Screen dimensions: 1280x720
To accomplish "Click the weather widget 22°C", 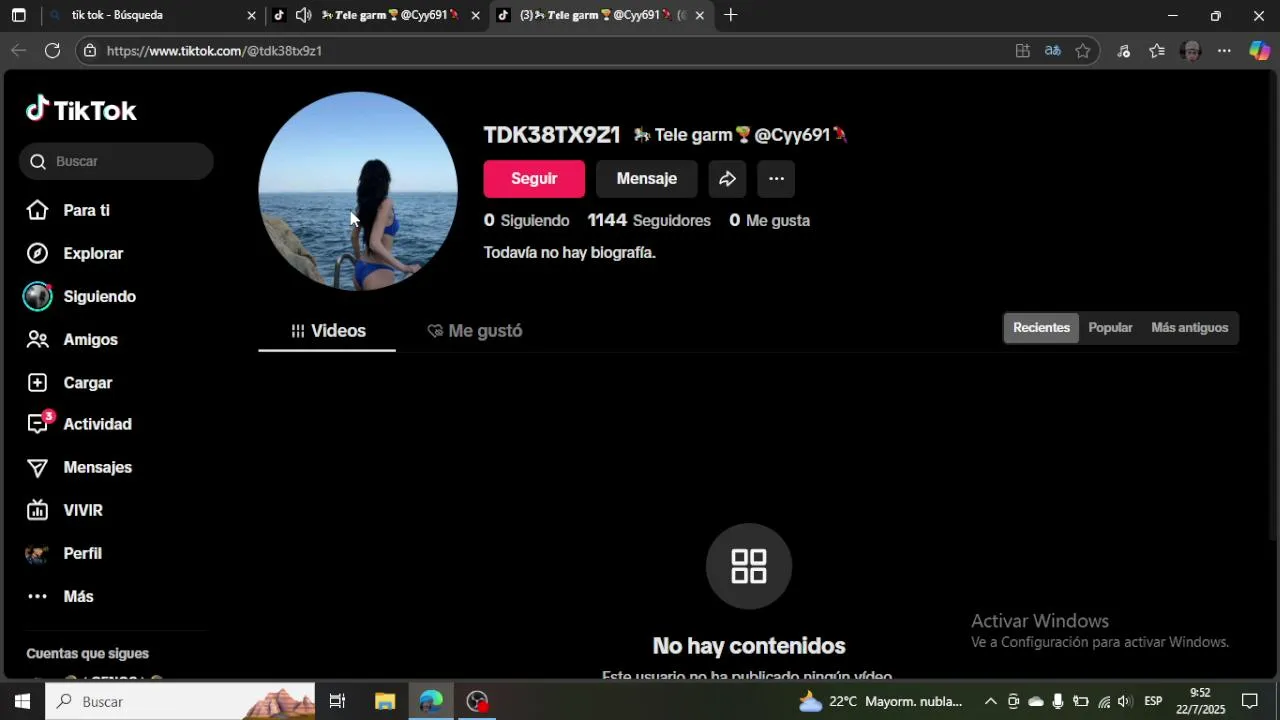I will [881, 701].
